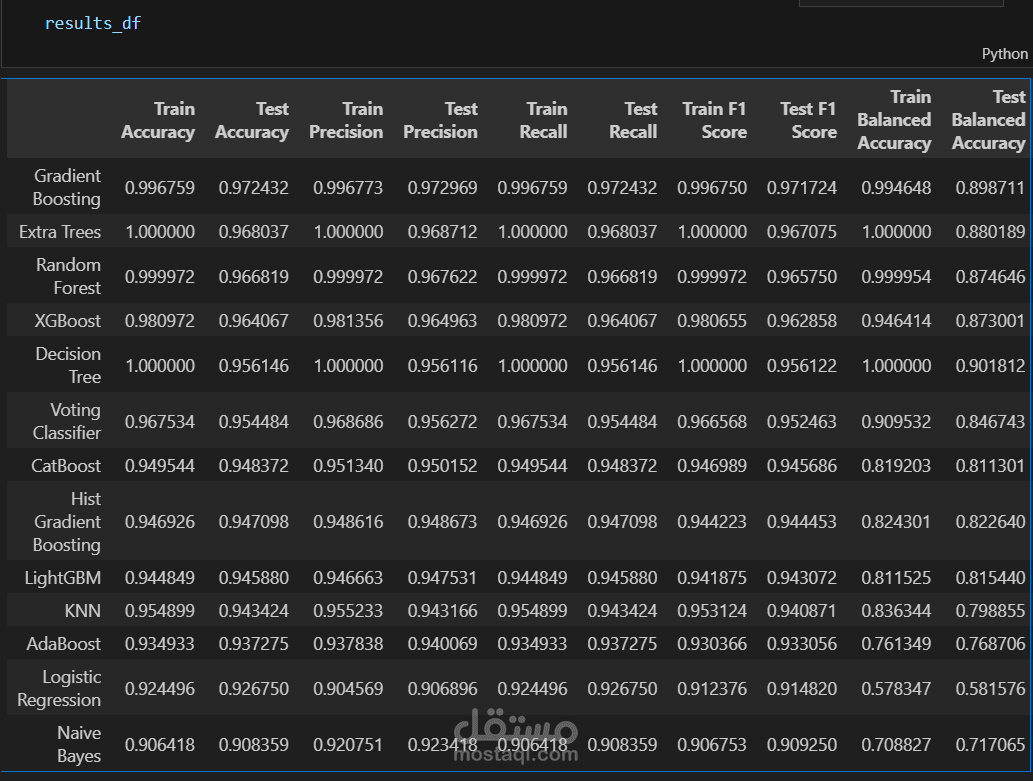Select the LightGBM row label
Image resolution: width=1033 pixels, height=781 pixels.
(x=64, y=577)
